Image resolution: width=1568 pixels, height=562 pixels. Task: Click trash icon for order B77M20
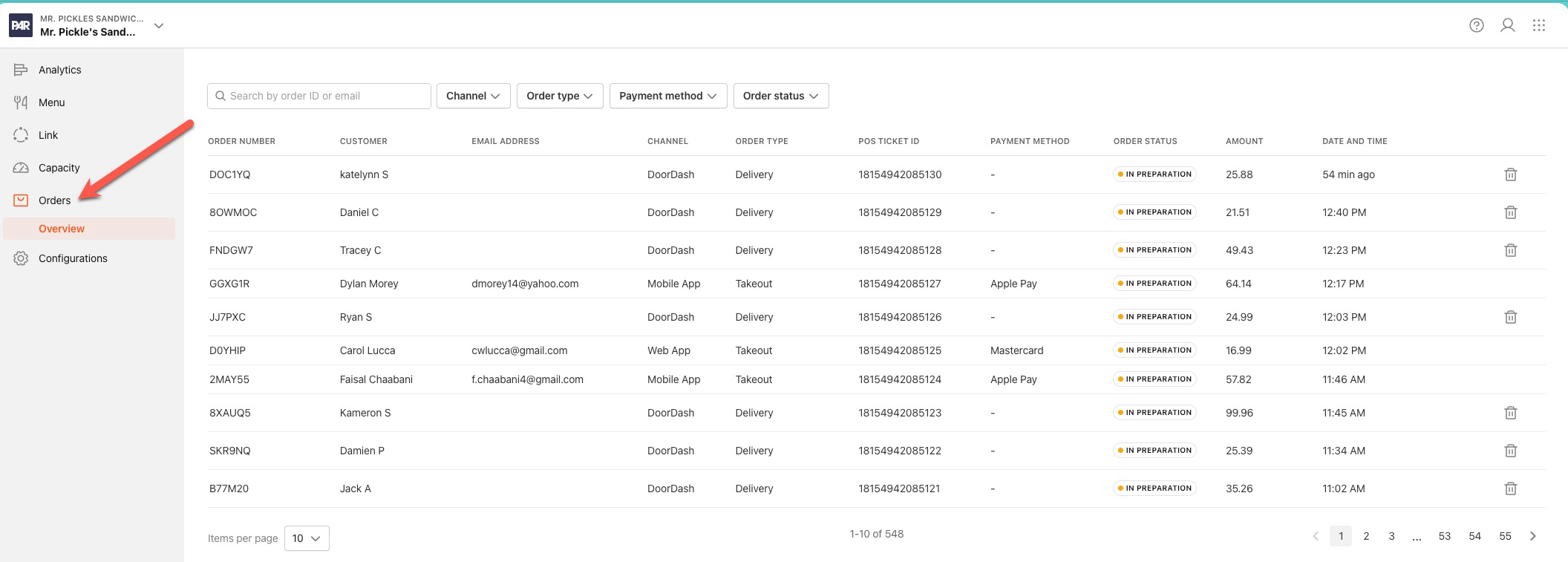click(x=1510, y=489)
